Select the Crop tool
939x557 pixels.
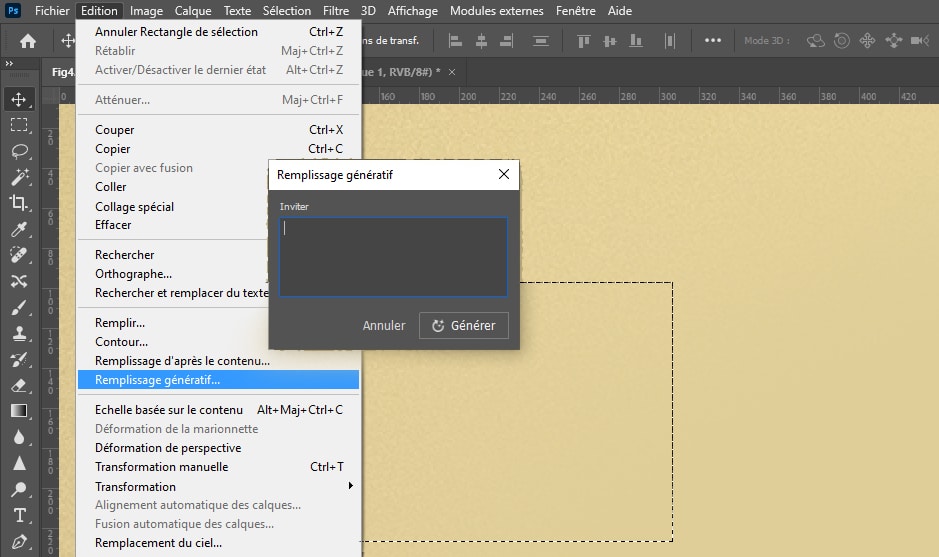click(x=19, y=203)
